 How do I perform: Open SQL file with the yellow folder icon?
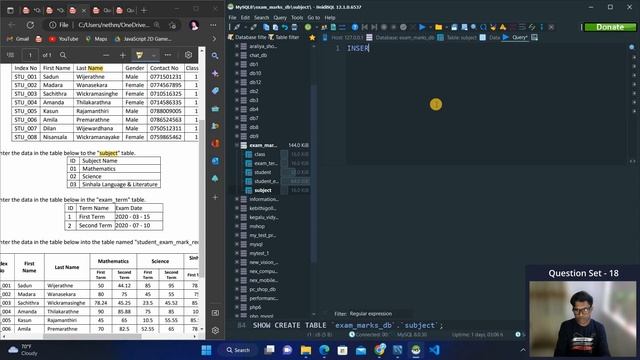click(438, 27)
